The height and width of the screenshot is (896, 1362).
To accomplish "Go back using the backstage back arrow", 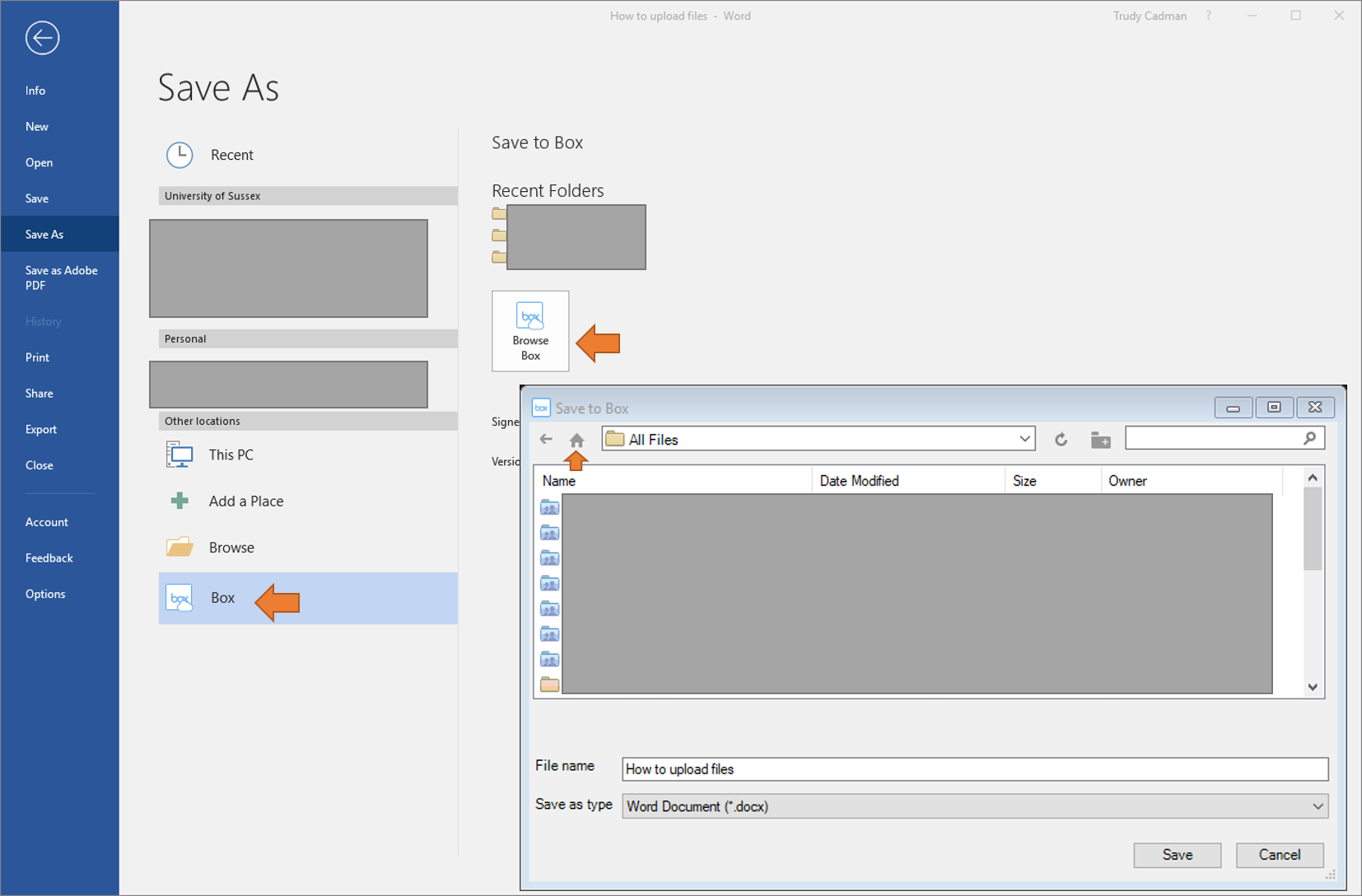I will [42, 38].
